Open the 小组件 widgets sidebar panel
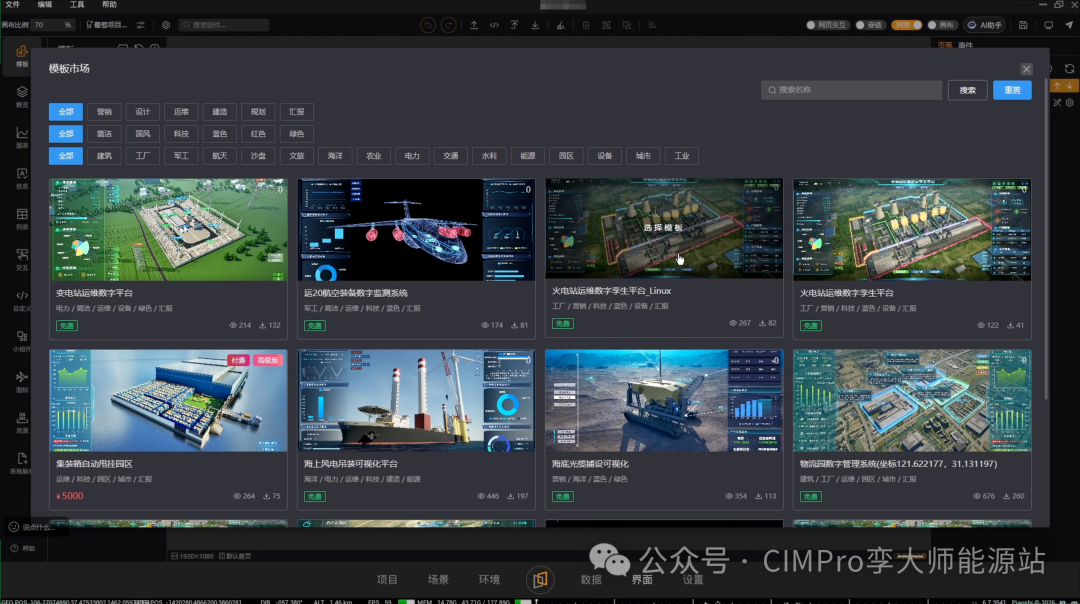 tap(22, 341)
